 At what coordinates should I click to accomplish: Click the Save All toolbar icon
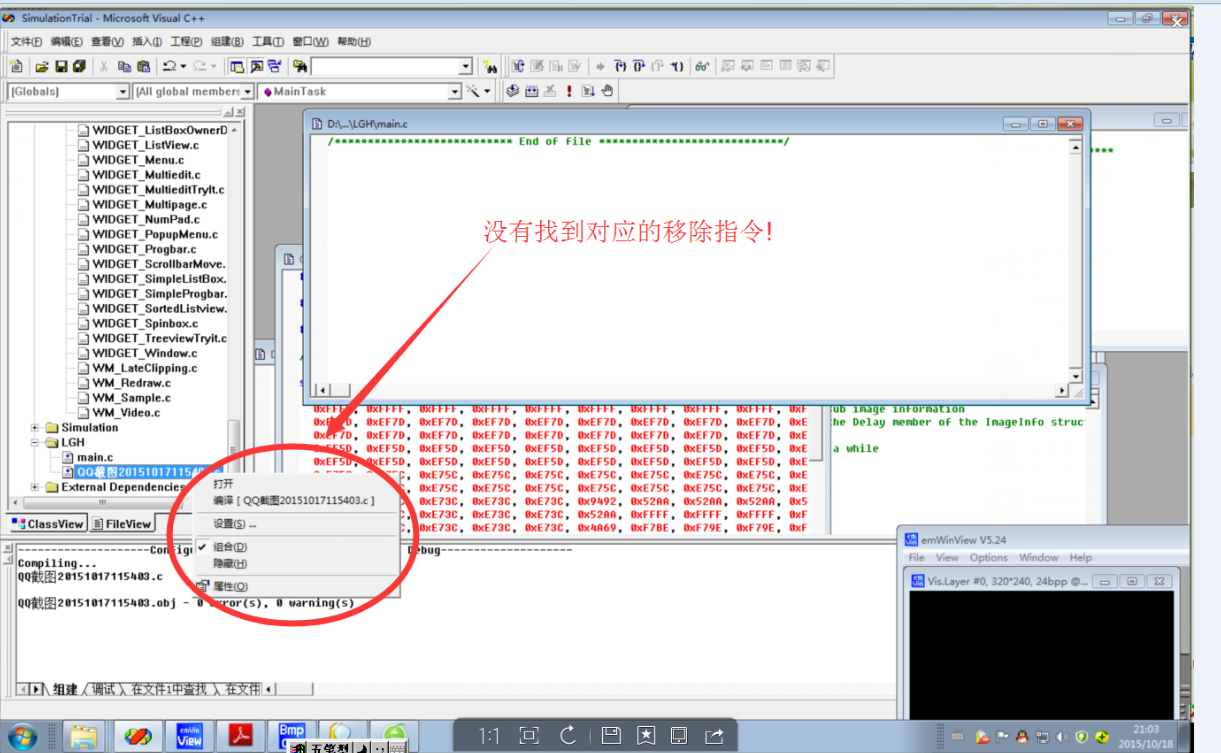[79, 67]
